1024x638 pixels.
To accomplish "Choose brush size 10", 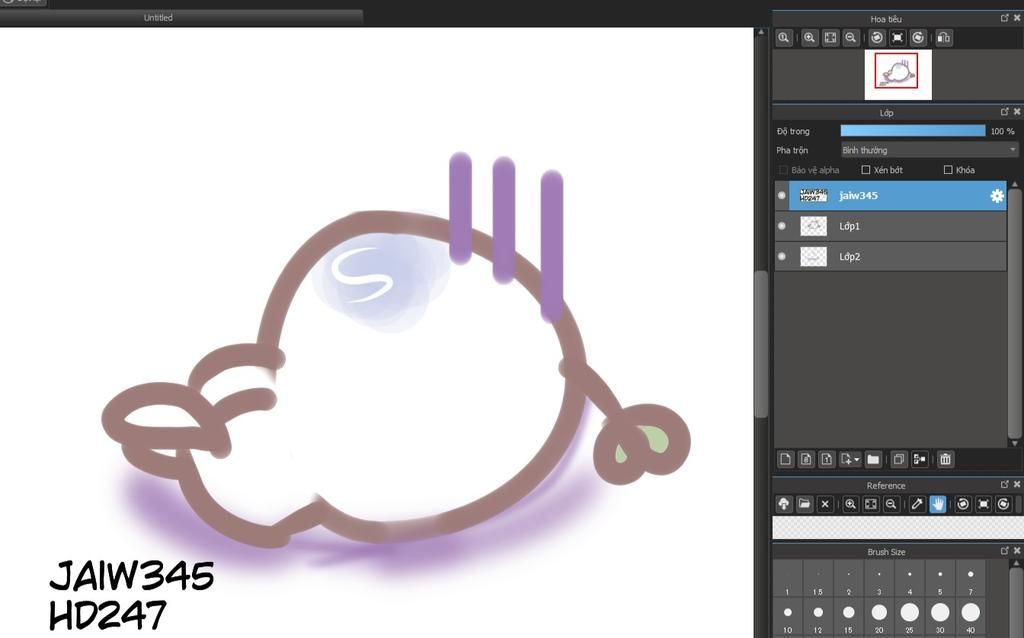I will (788, 617).
